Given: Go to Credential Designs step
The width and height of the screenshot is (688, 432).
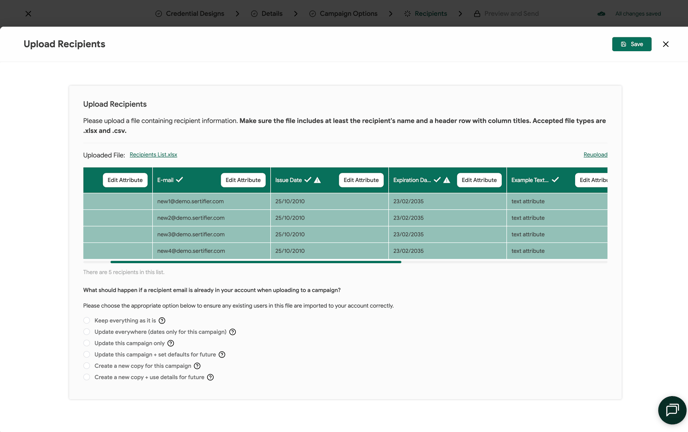Looking at the screenshot, I should coord(190,14).
